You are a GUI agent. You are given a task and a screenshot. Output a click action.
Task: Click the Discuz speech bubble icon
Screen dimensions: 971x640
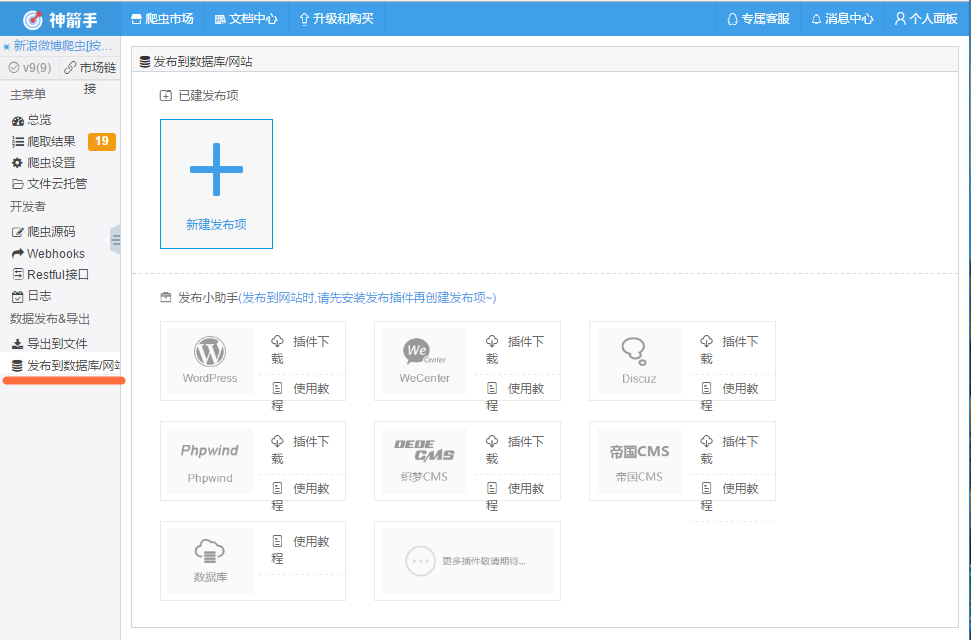click(x=639, y=352)
